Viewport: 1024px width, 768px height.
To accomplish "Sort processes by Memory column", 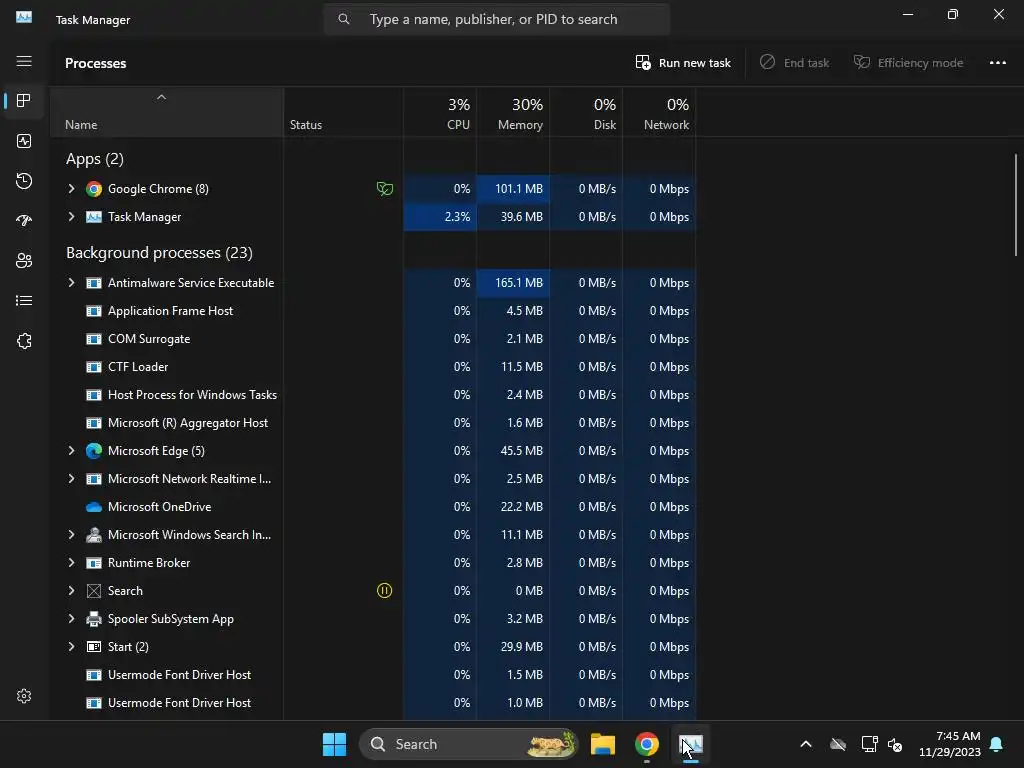I will [x=513, y=112].
